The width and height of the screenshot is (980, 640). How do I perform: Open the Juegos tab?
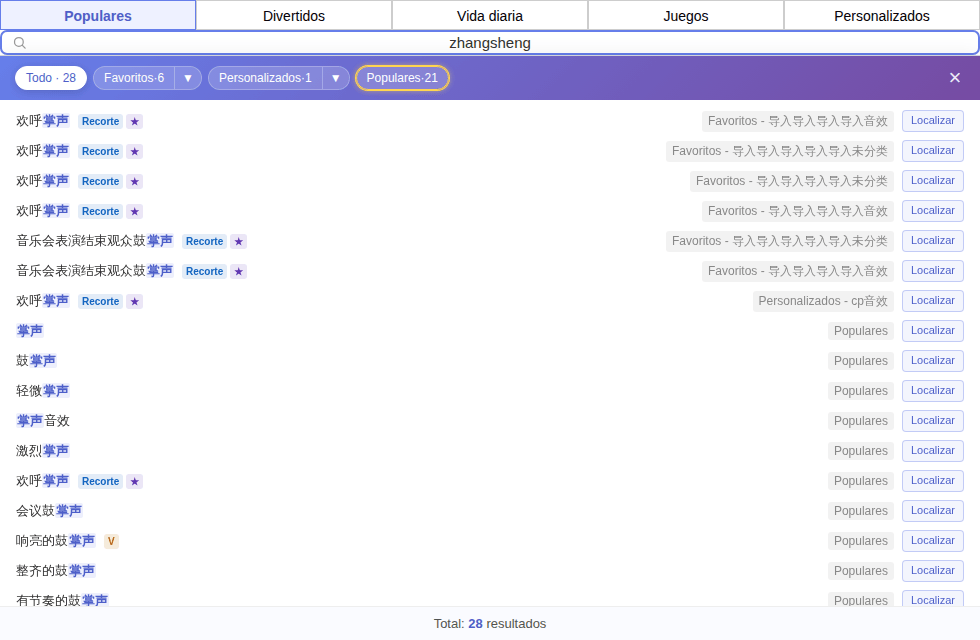(686, 16)
